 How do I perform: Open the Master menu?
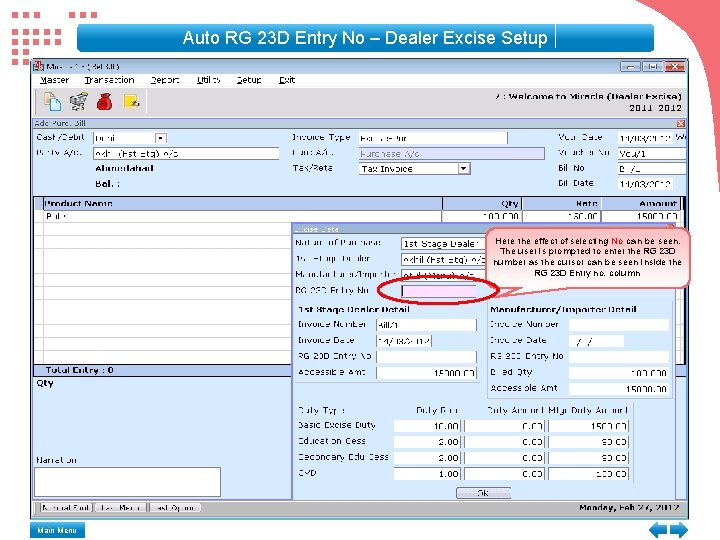click(54, 80)
